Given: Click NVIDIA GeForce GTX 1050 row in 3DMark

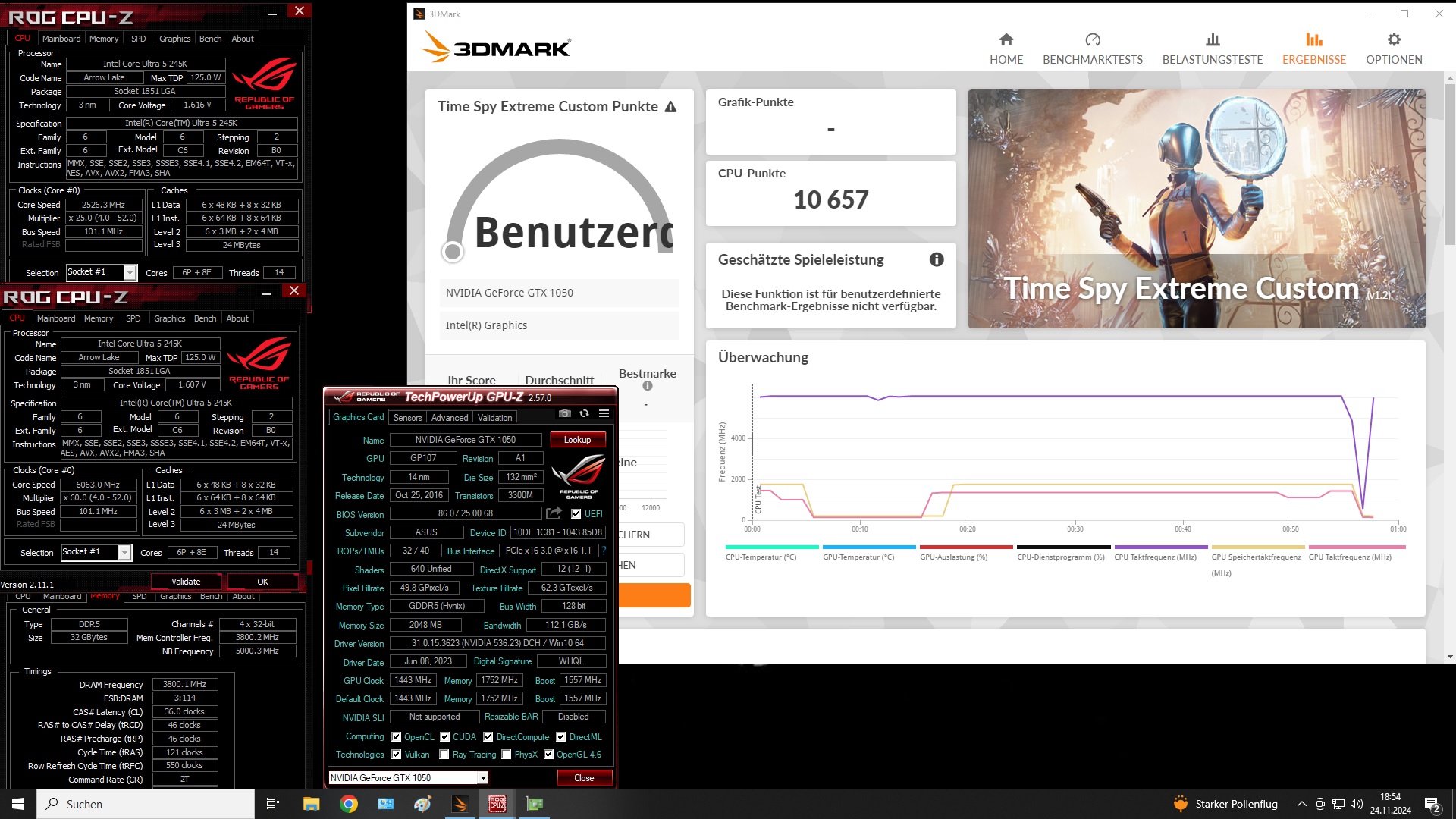Looking at the screenshot, I should pyautogui.click(x=560, y=293).
